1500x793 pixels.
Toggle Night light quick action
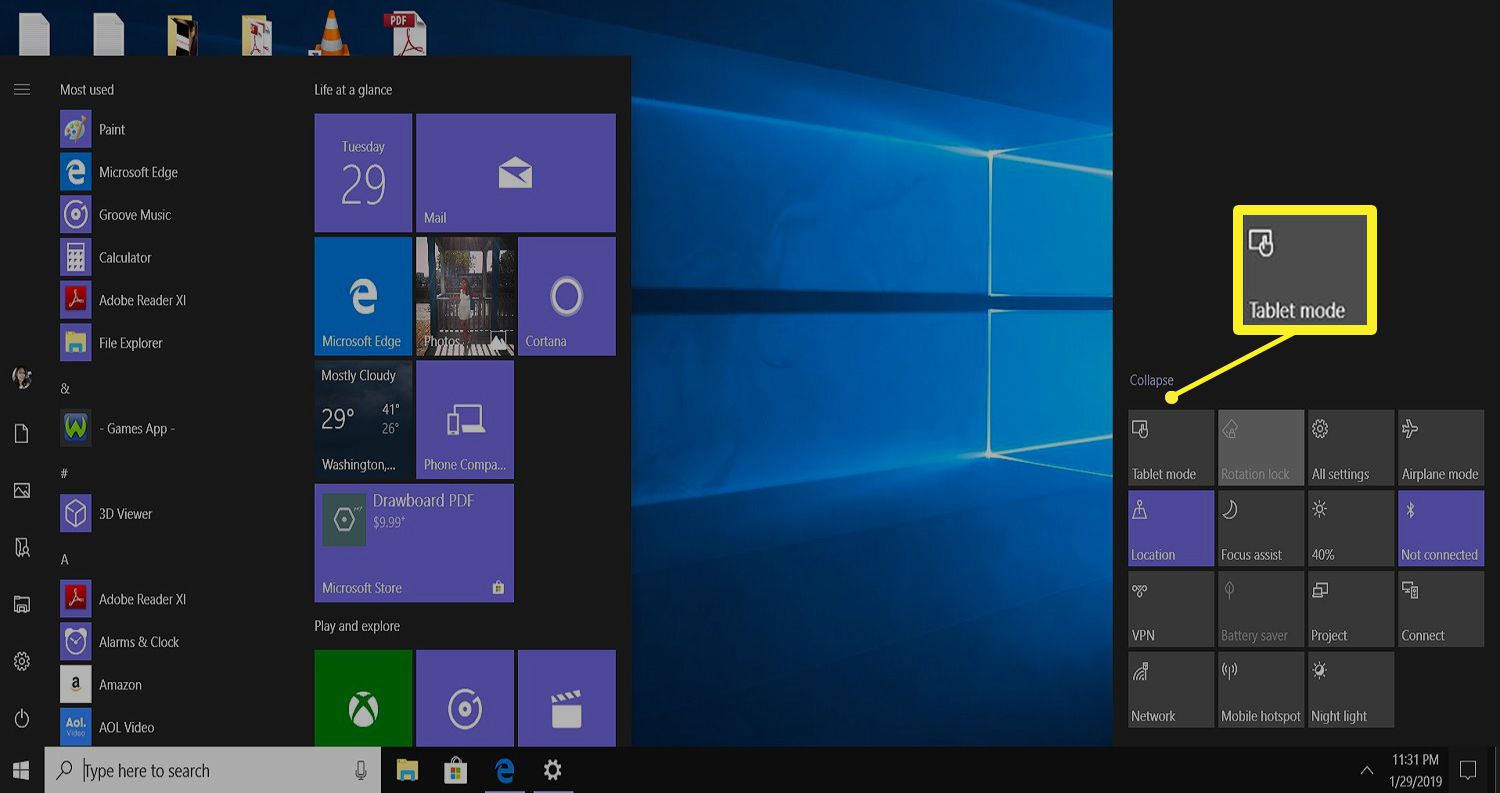point(1351,690)
